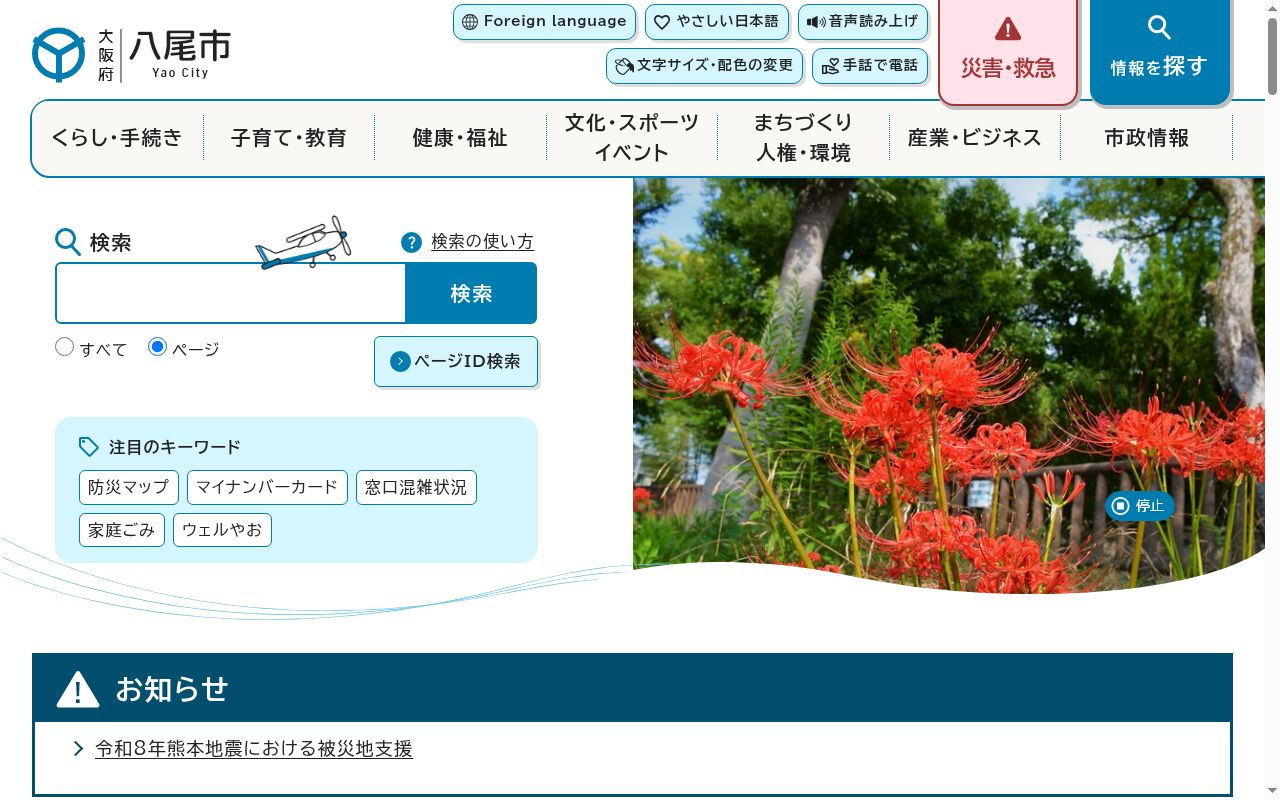
Task: Click the red spider lily slideshow image
Action: tap(948, 385)
